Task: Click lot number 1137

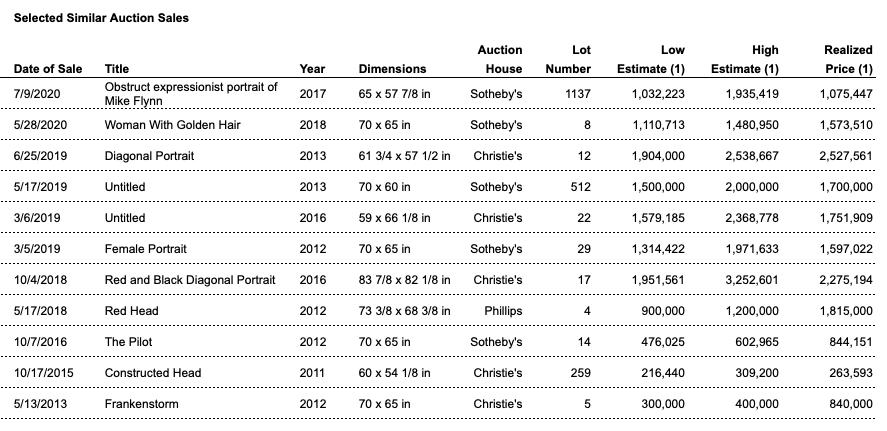Action: point(577,94)
